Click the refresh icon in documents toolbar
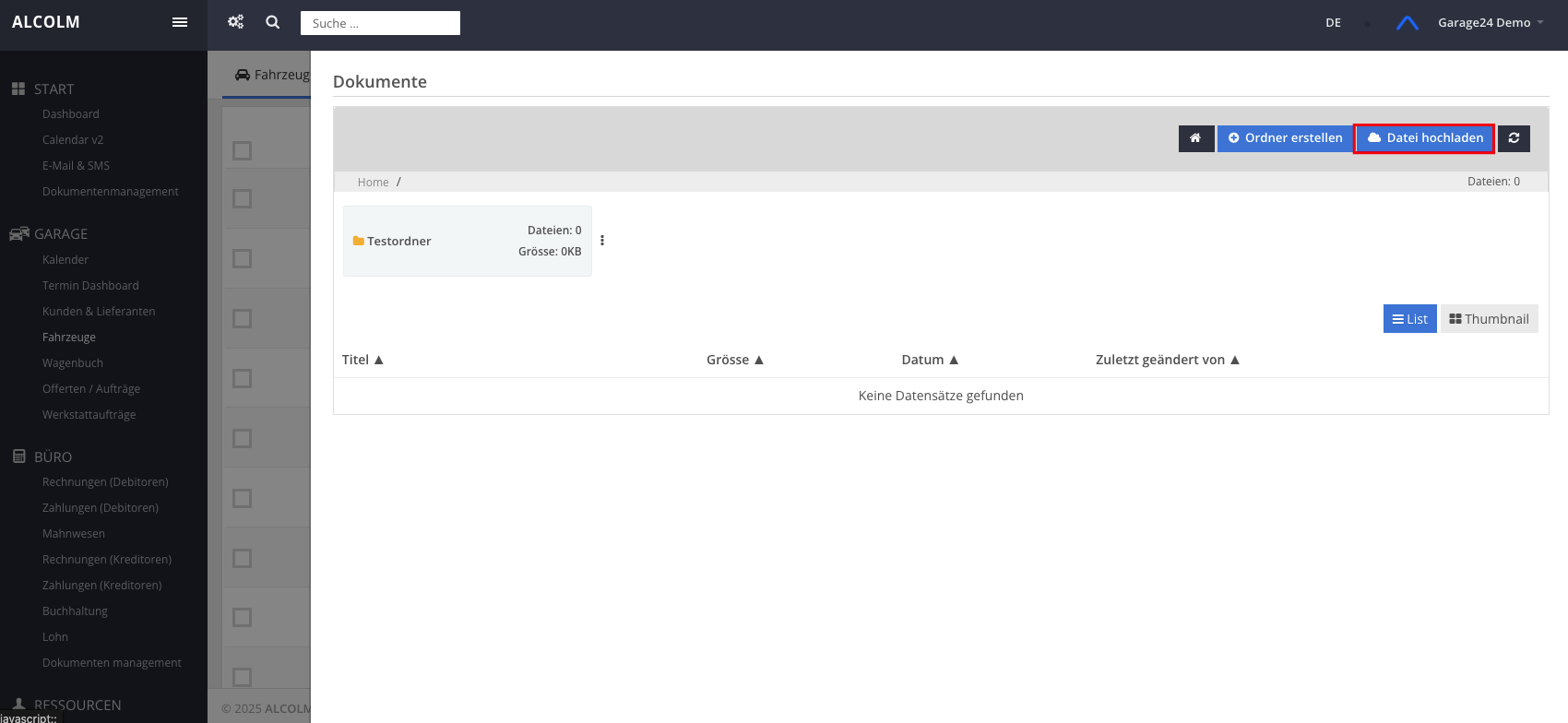Viewport: 1568px width, 723px height. click(x=1514, y=138)
